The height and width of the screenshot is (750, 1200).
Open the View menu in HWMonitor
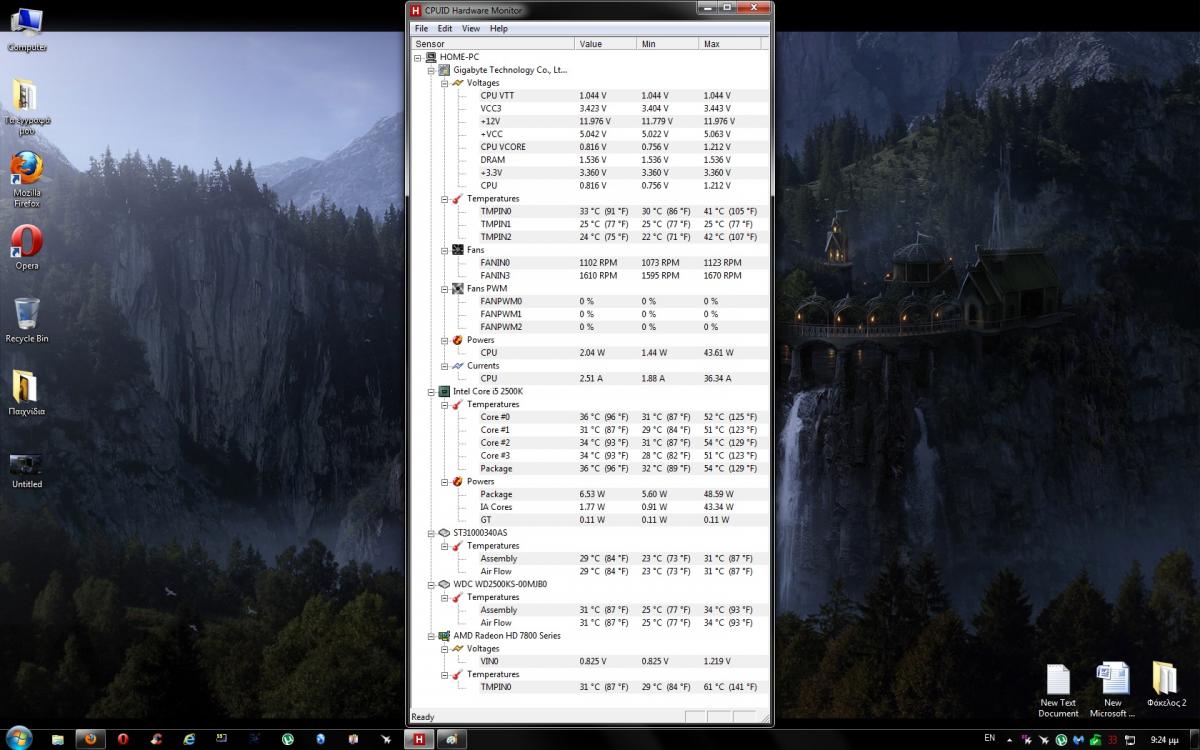click(471, 28)
